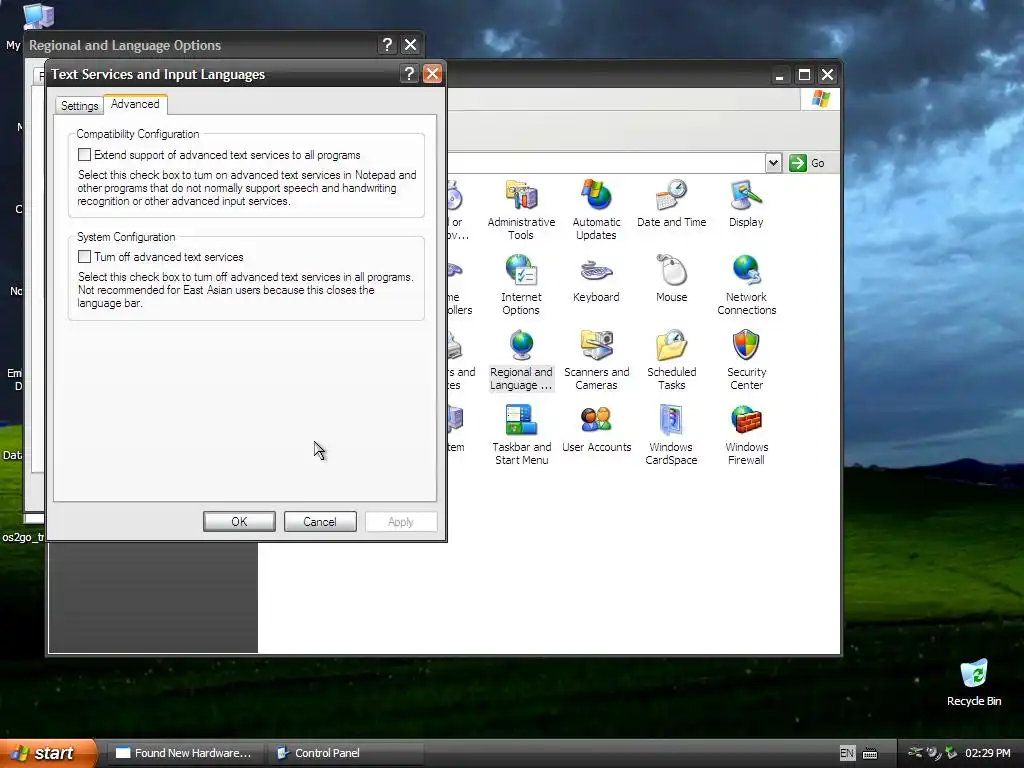1024x768 pixels.
Task: Open Windows Firewall icon
Action: click(746, 436)
